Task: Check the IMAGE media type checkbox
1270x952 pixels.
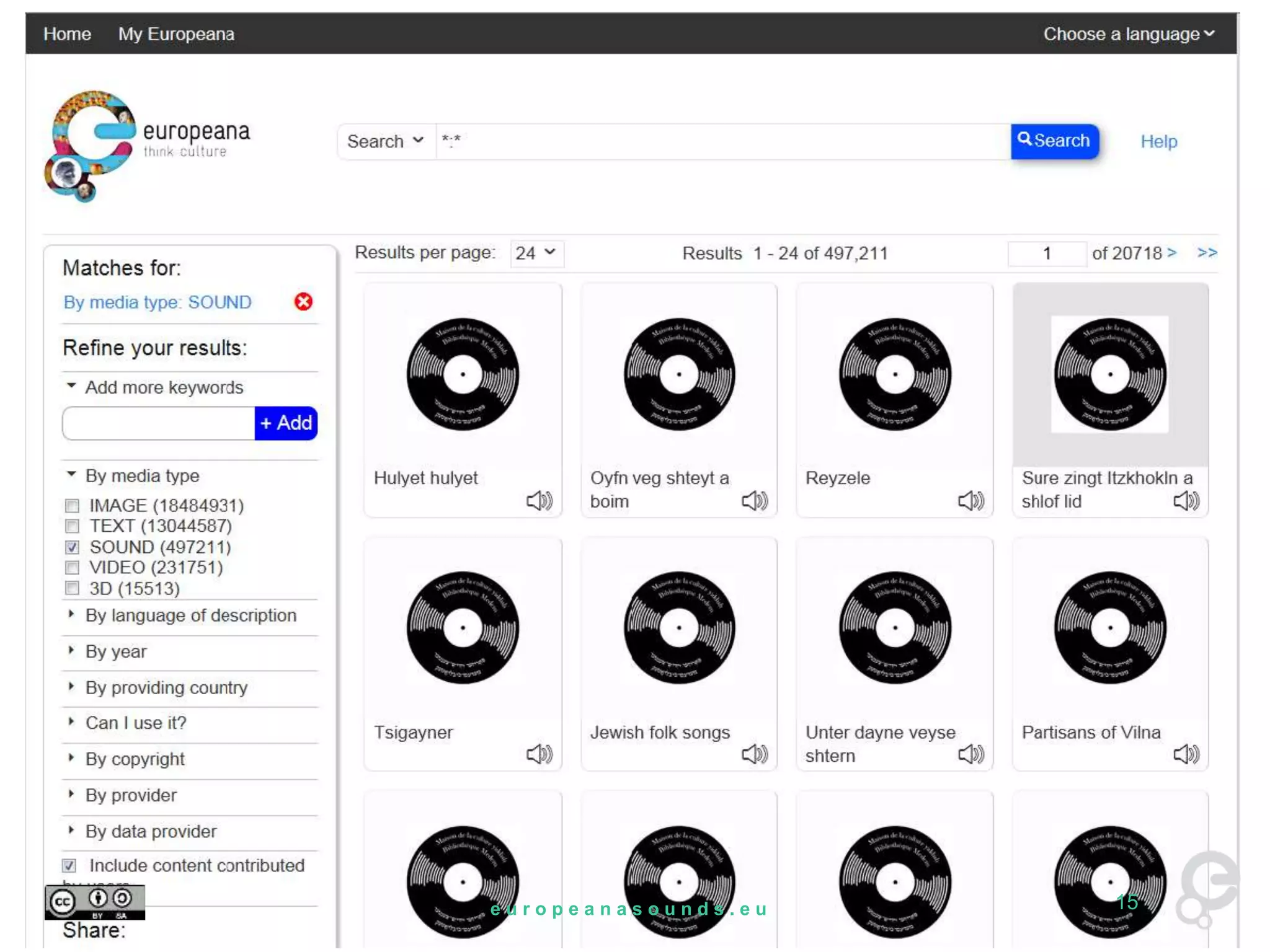Action: point(73,506)
